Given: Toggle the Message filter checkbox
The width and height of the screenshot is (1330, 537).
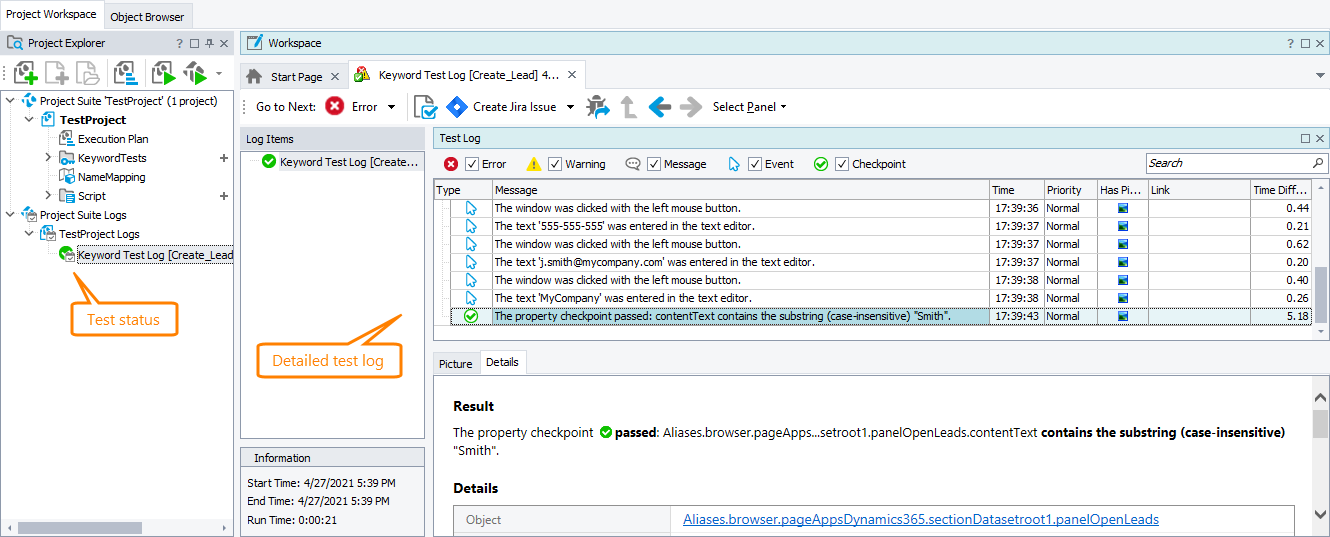Looking at the screenshot, I should (x=654, y=164).
